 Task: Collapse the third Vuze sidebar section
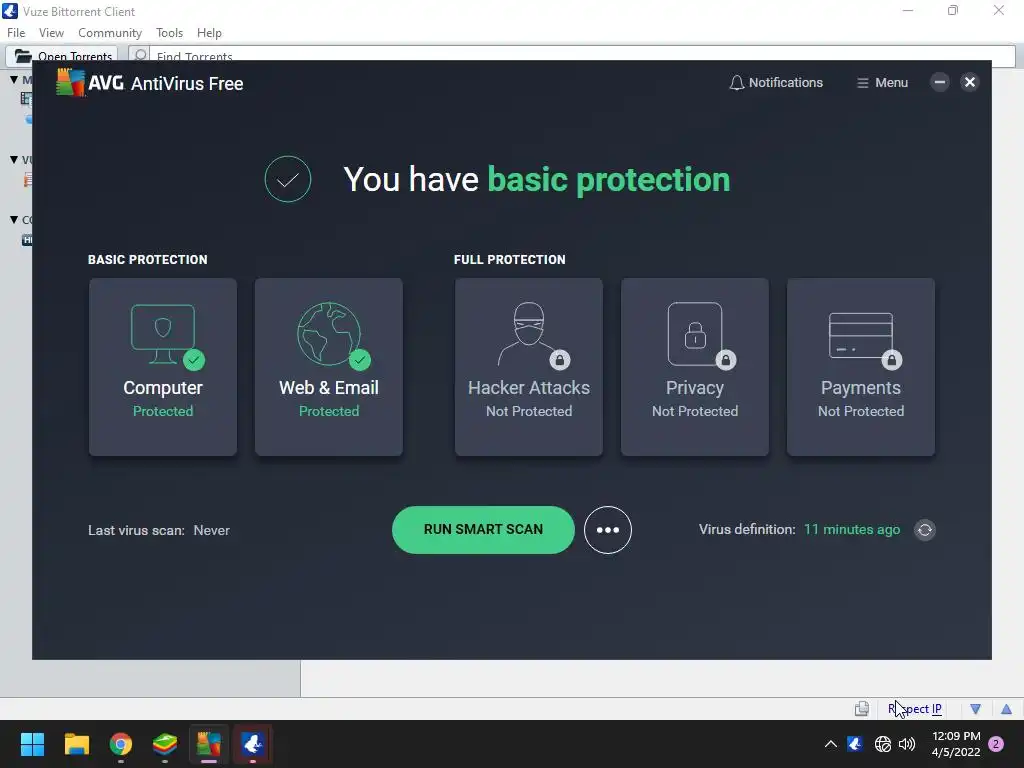click(x=14, y=219)
